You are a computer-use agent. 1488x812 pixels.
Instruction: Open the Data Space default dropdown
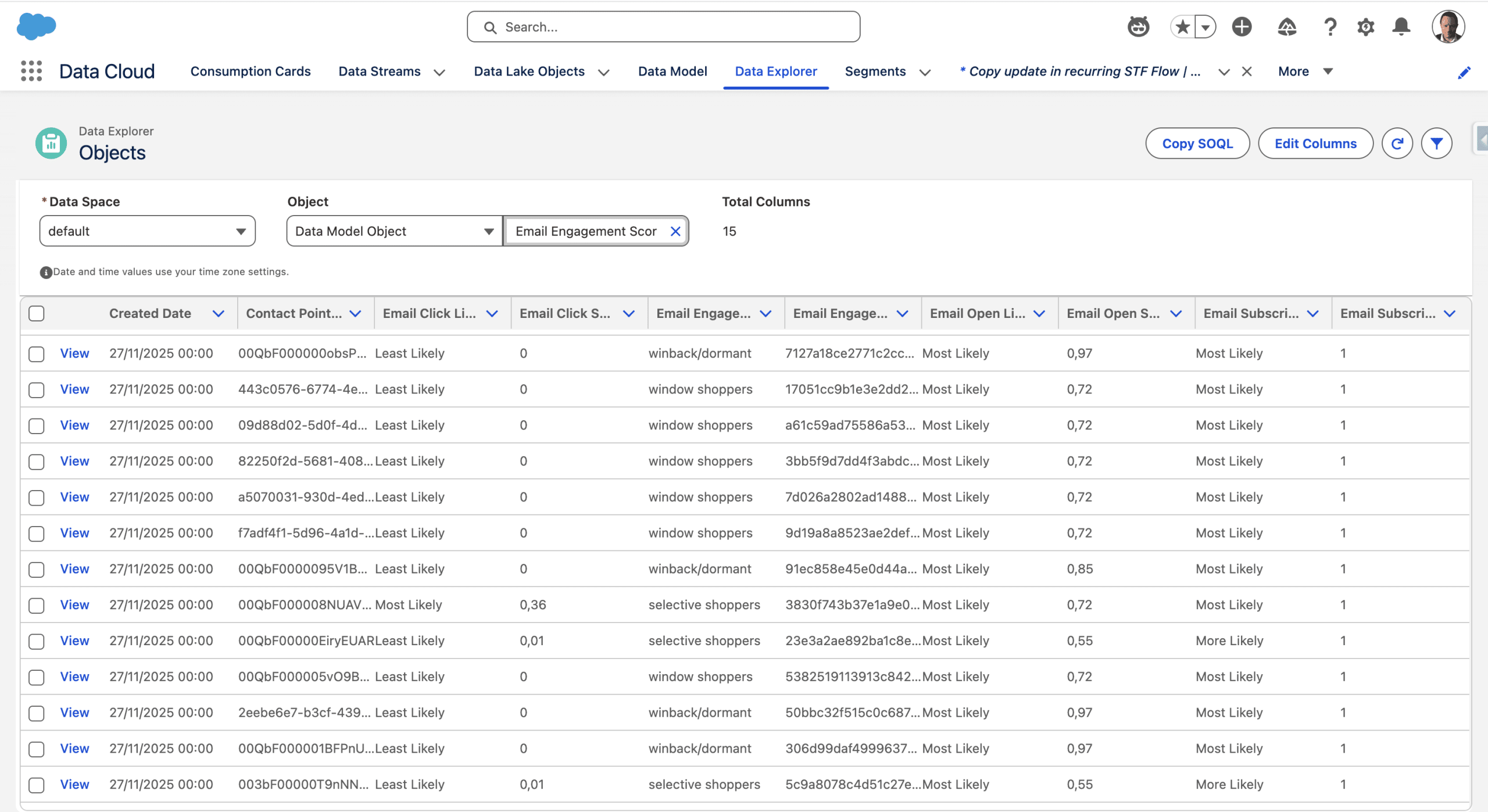point(147,231)
